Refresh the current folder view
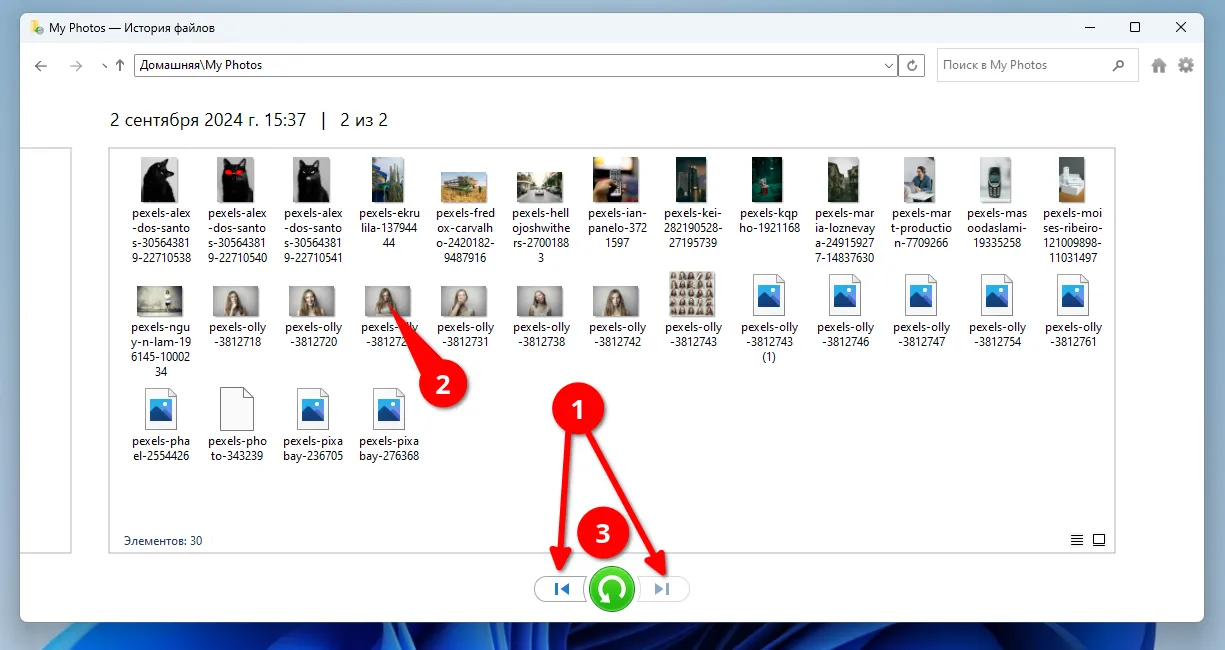Screen dimensions: 1225x650 click(911, 66)
